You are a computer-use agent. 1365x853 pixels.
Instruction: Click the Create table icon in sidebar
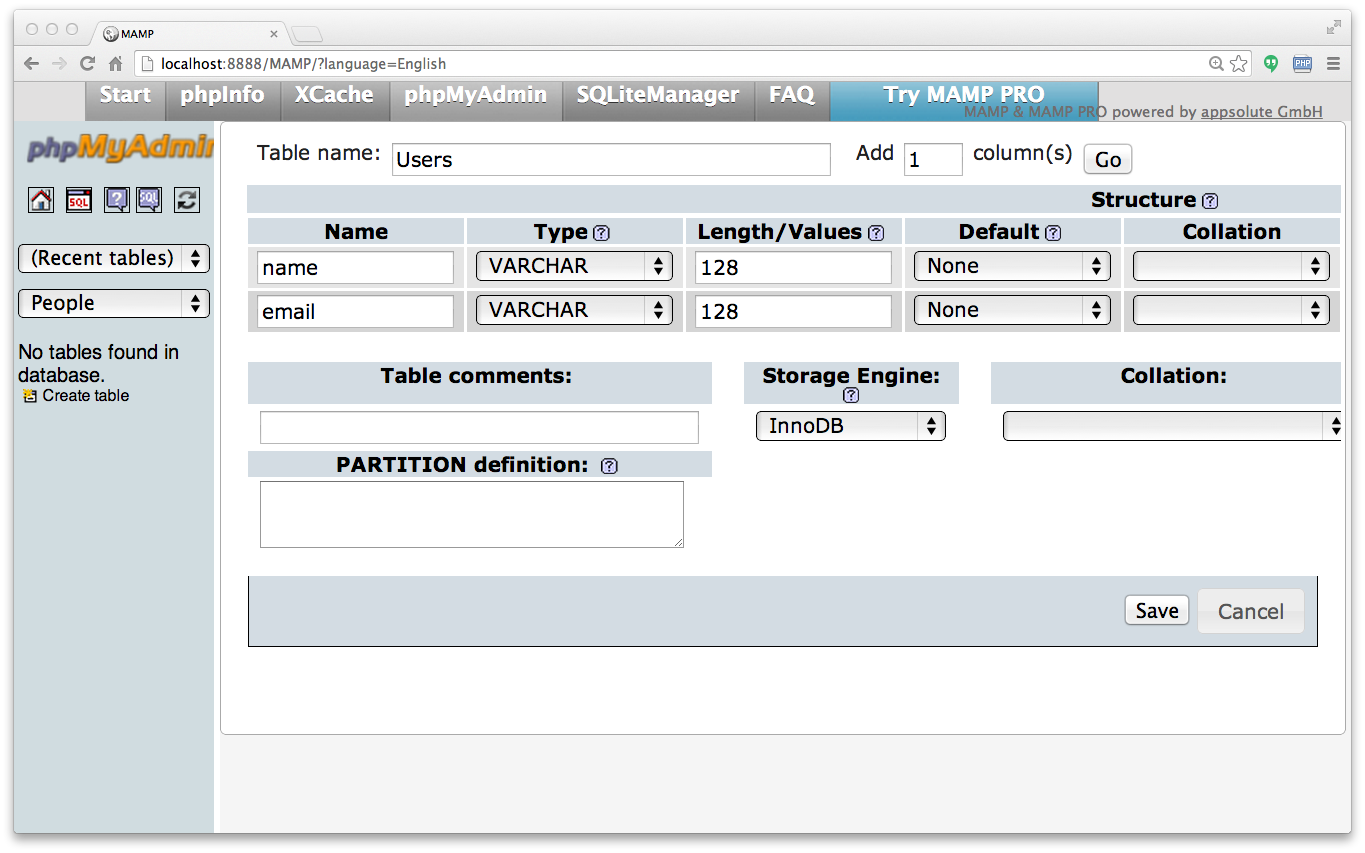click(x=30, y=396)
